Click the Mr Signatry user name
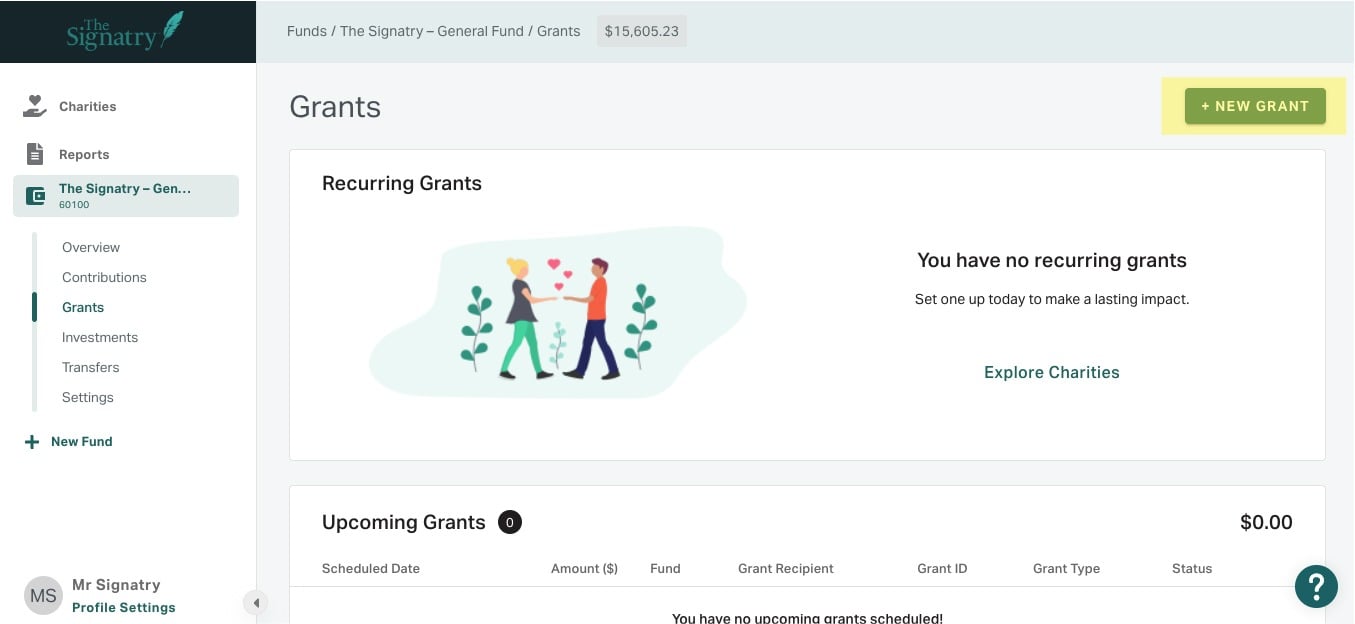The height and width of the screenshot is (624, 1355). click(116, 585)
